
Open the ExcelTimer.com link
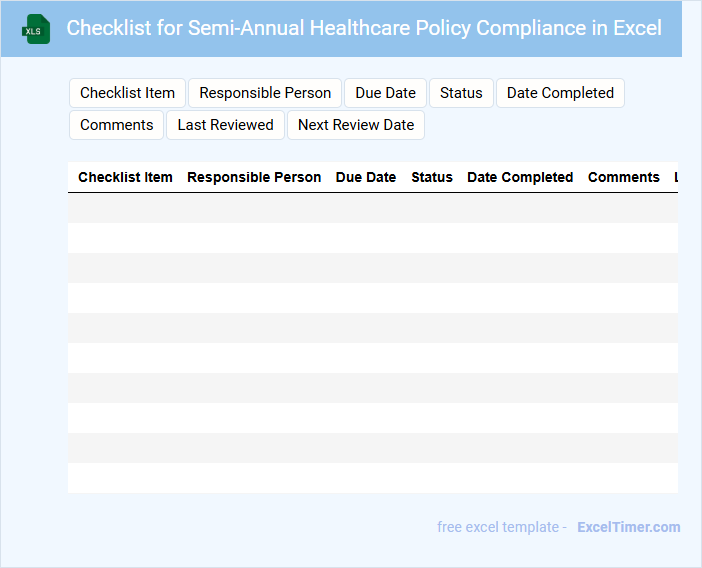[628, 527]
